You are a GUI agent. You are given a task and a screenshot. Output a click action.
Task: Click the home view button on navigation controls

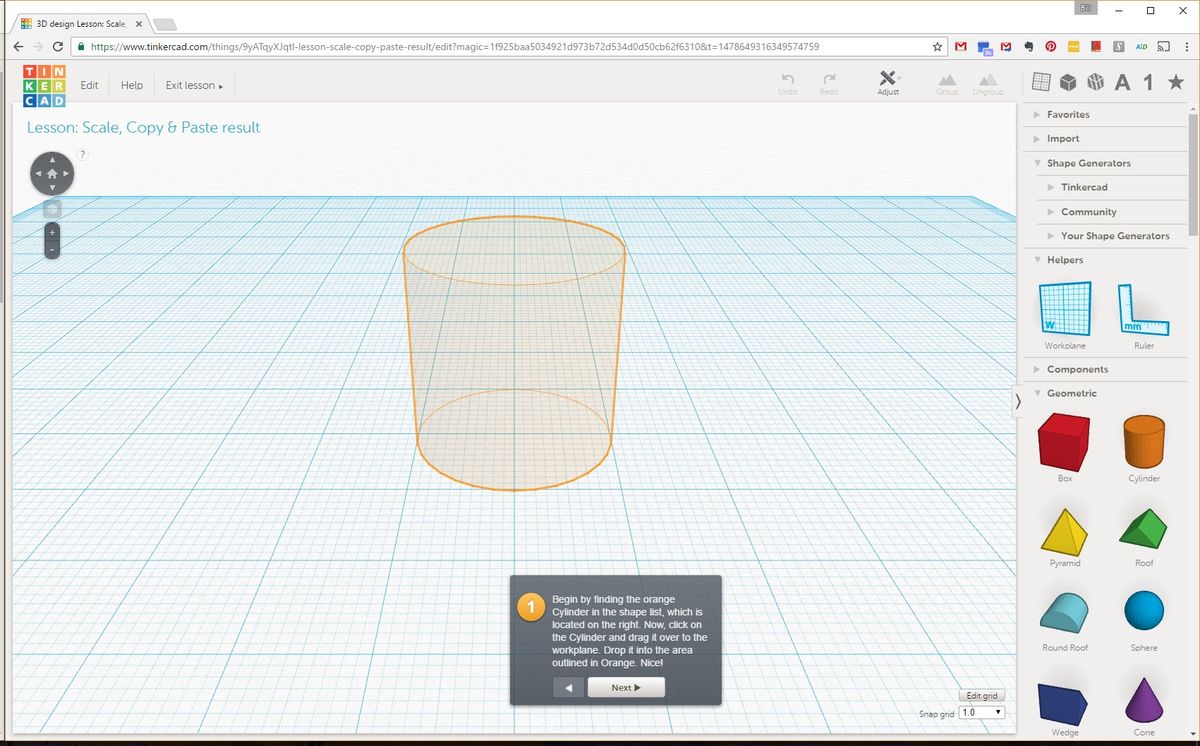pos(51,172)
